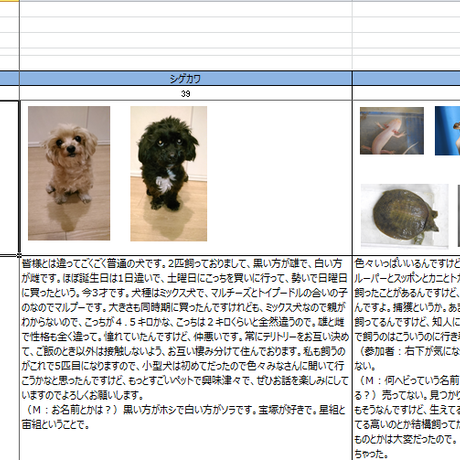The width and height of the screenshot is (460, 460).
Task: Select the cell starting 皆様とは違ってごくごく普通の犬です
Action: click(x=186, y=358)
